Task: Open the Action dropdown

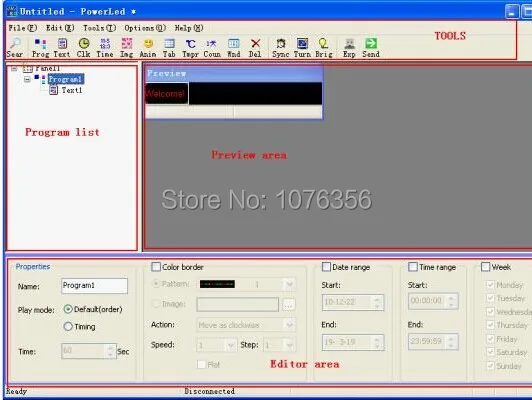Action: click(289, 325)
